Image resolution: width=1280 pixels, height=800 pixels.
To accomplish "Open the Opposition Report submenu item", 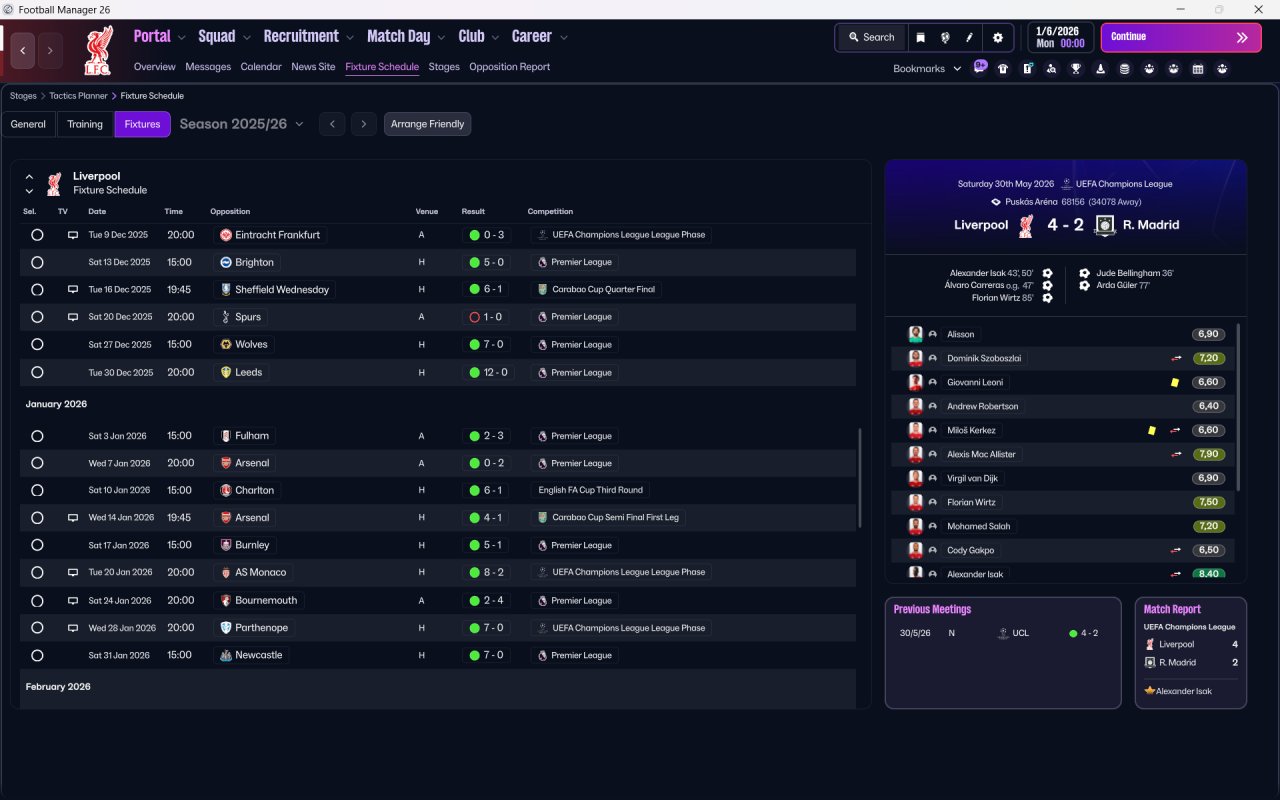I will 509,67.
